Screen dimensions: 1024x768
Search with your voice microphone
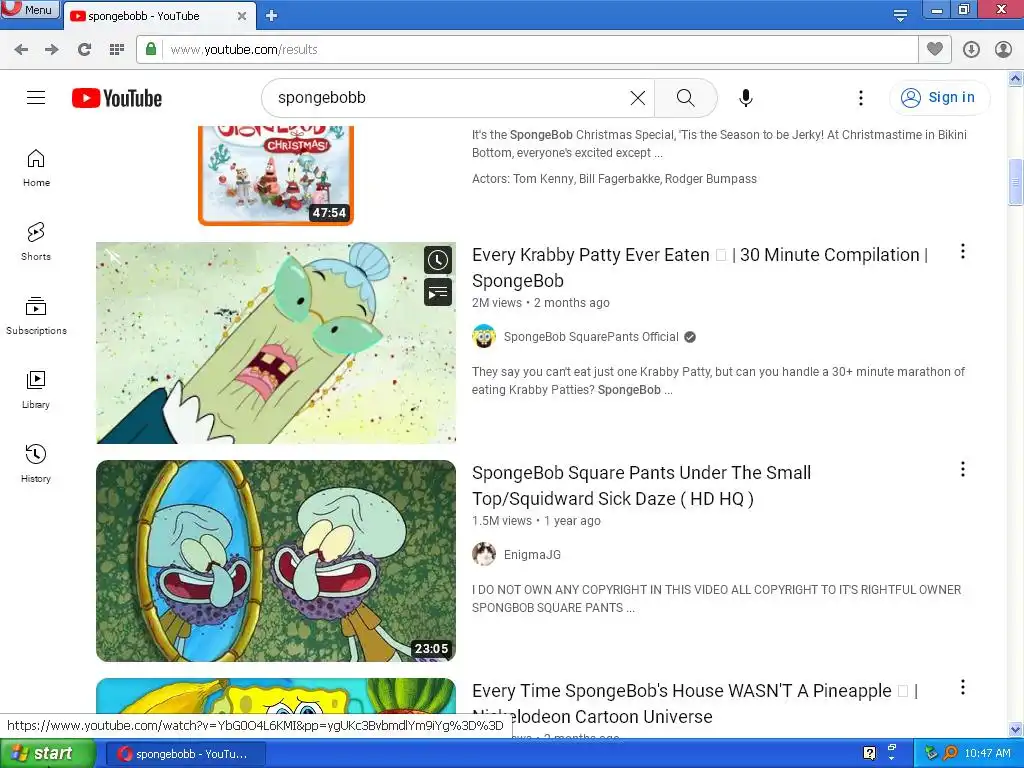pos(746,98)
